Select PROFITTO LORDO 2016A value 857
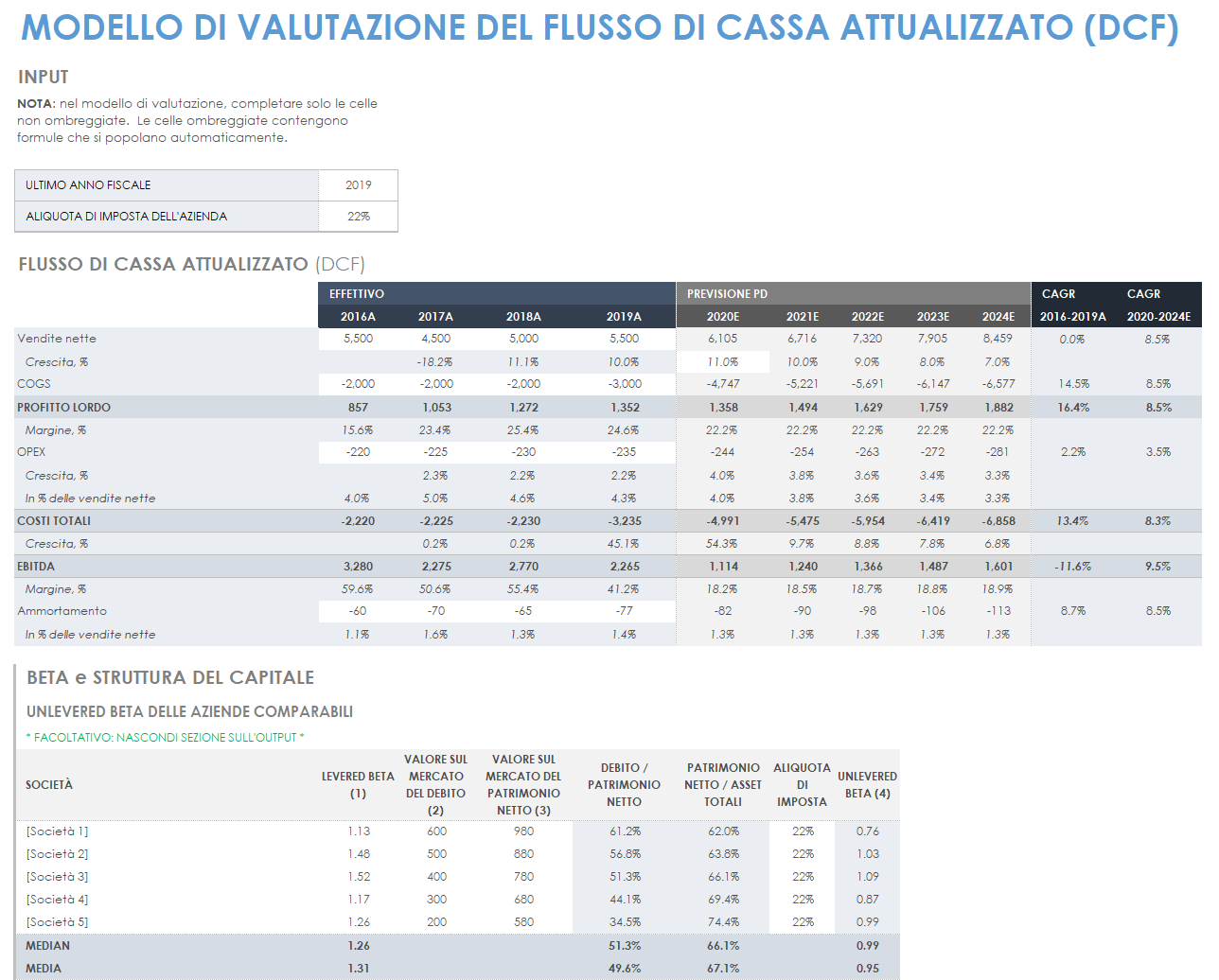The width and height of the screenshot is (1219, 980). (358, 408)
